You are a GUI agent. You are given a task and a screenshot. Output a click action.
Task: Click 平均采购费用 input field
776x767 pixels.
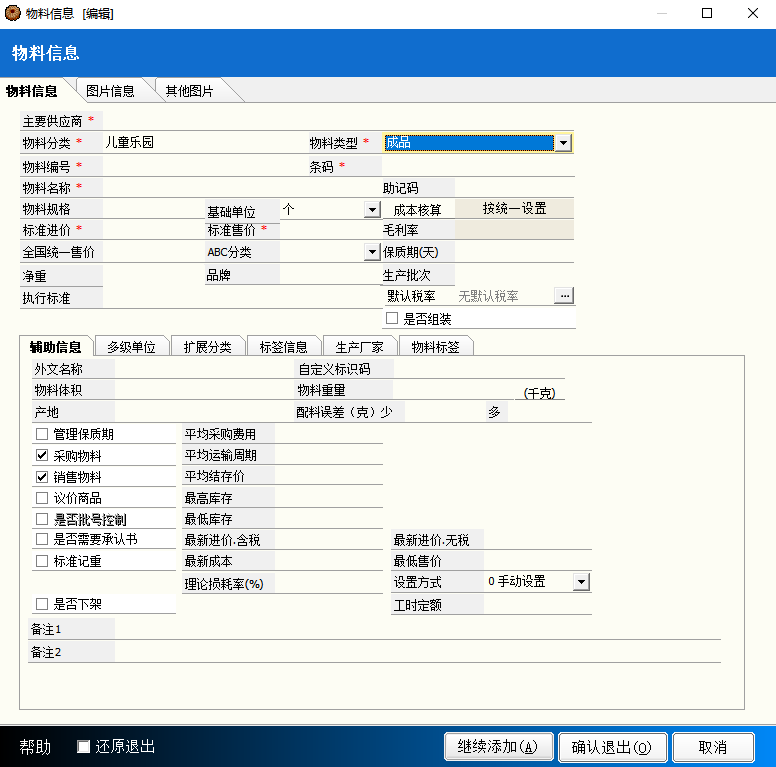point(329,434)
